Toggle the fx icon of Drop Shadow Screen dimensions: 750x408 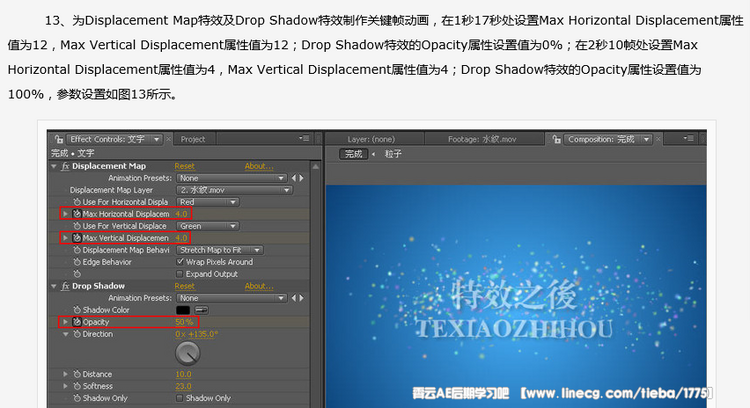[66, 286]
